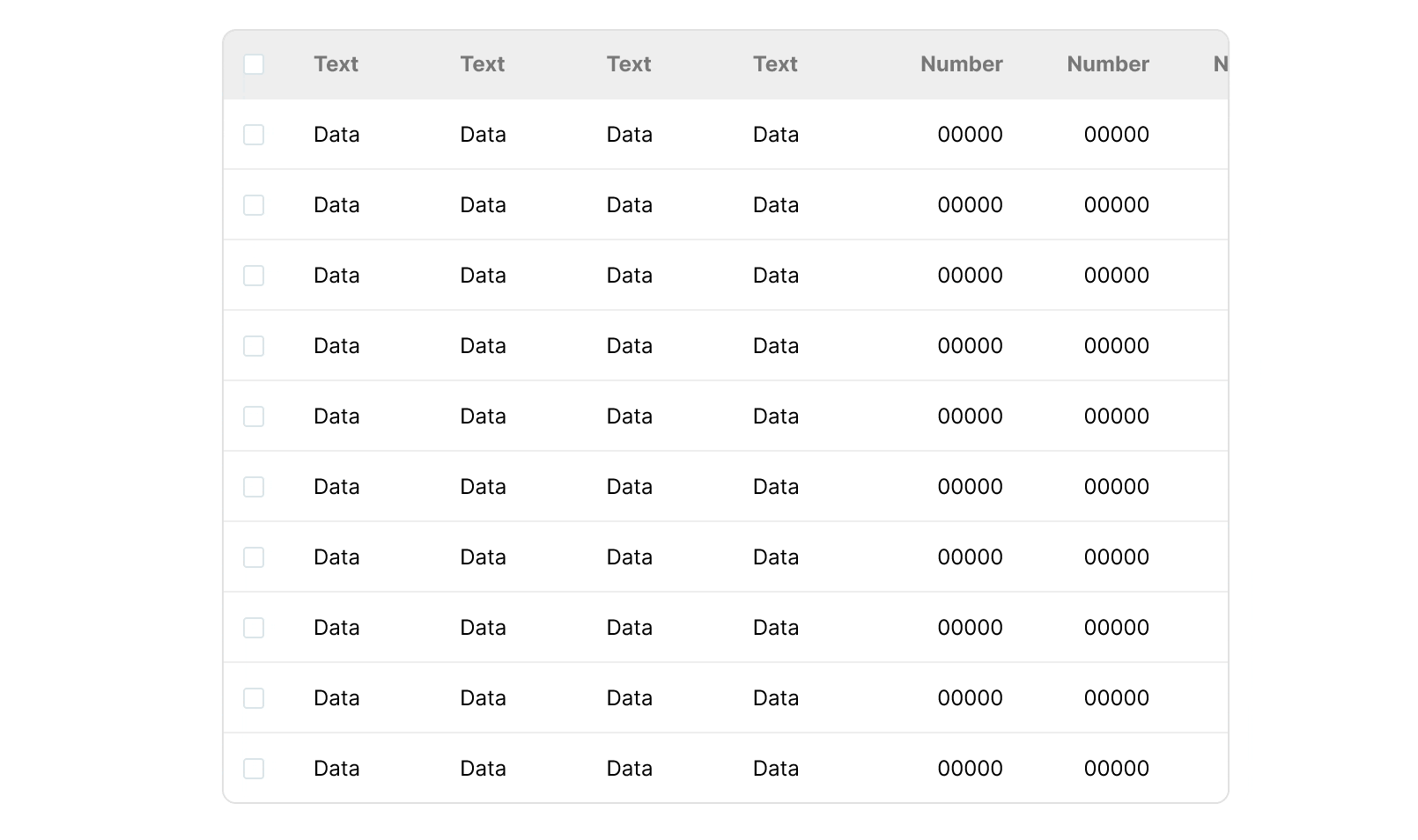Check the last data row checkbox
1418x840 pixels.
[254, 769]
